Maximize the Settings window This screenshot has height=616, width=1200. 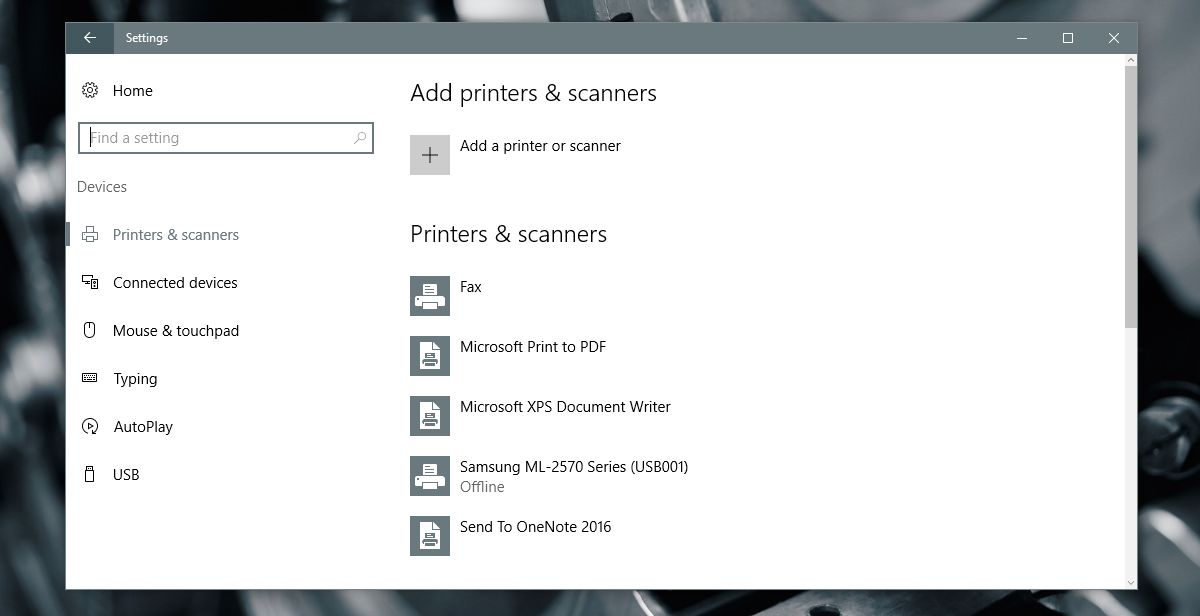(1068, 38)
